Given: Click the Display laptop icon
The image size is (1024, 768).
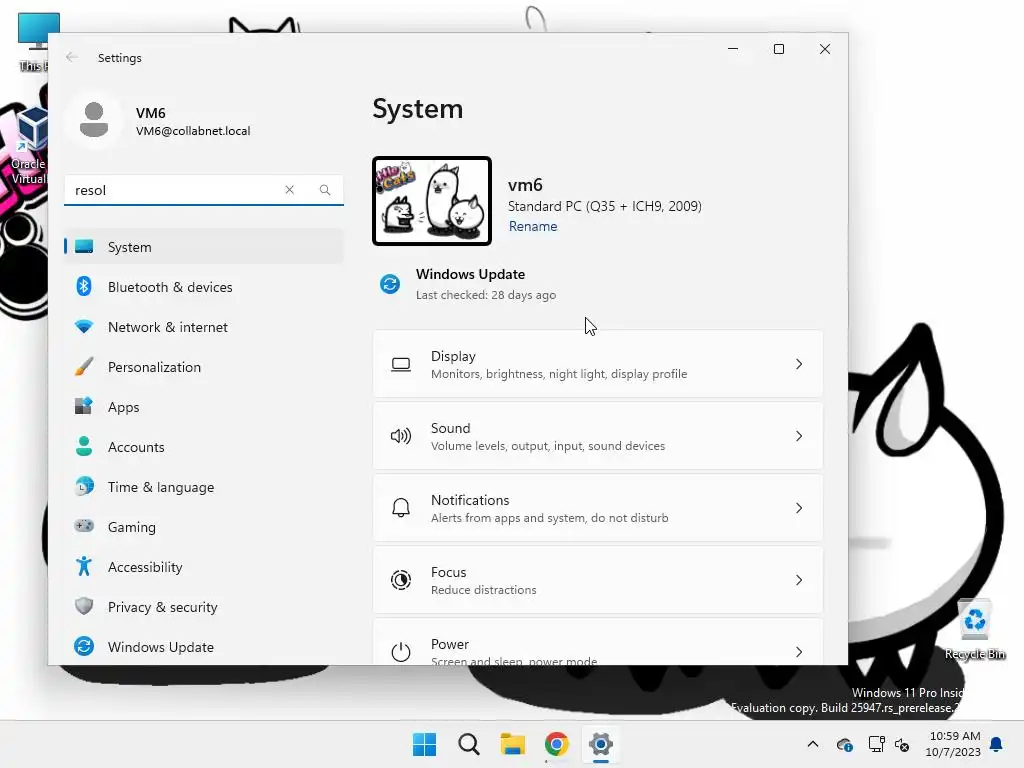Looking at the screenshot, I should tap(401, 364).
